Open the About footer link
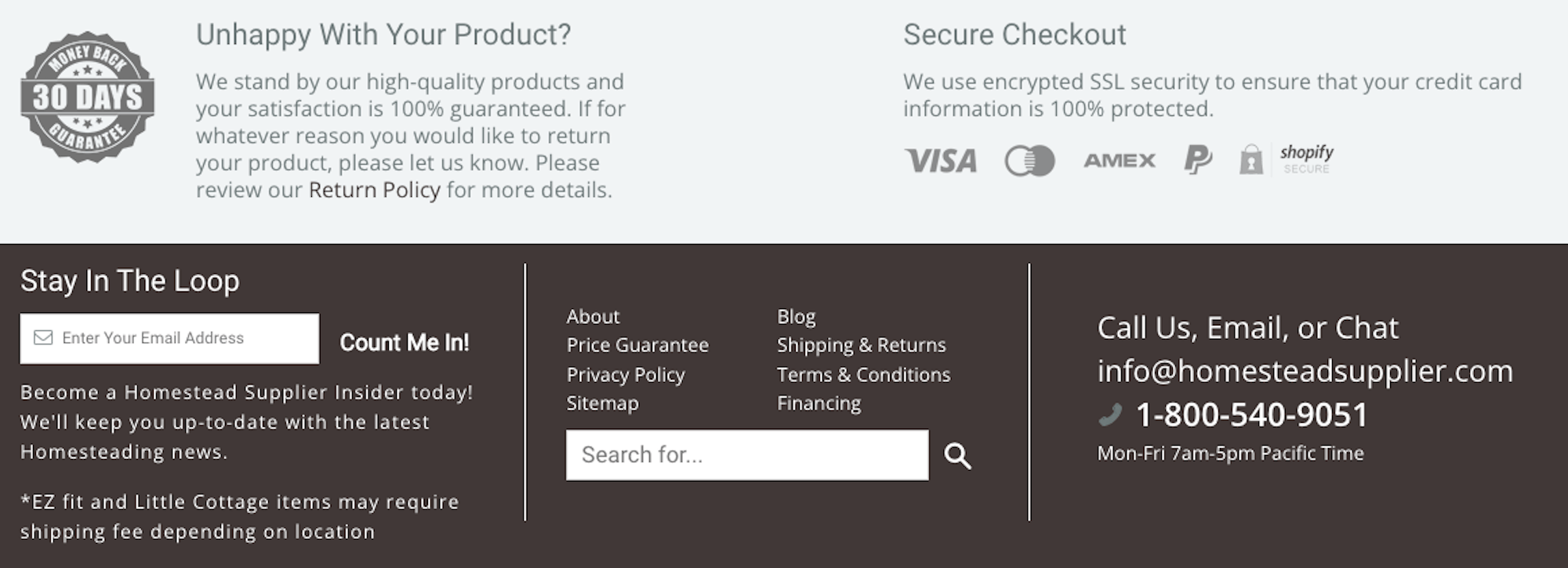The width and height of the screenshot is (1568, 568). pos(593,316)
